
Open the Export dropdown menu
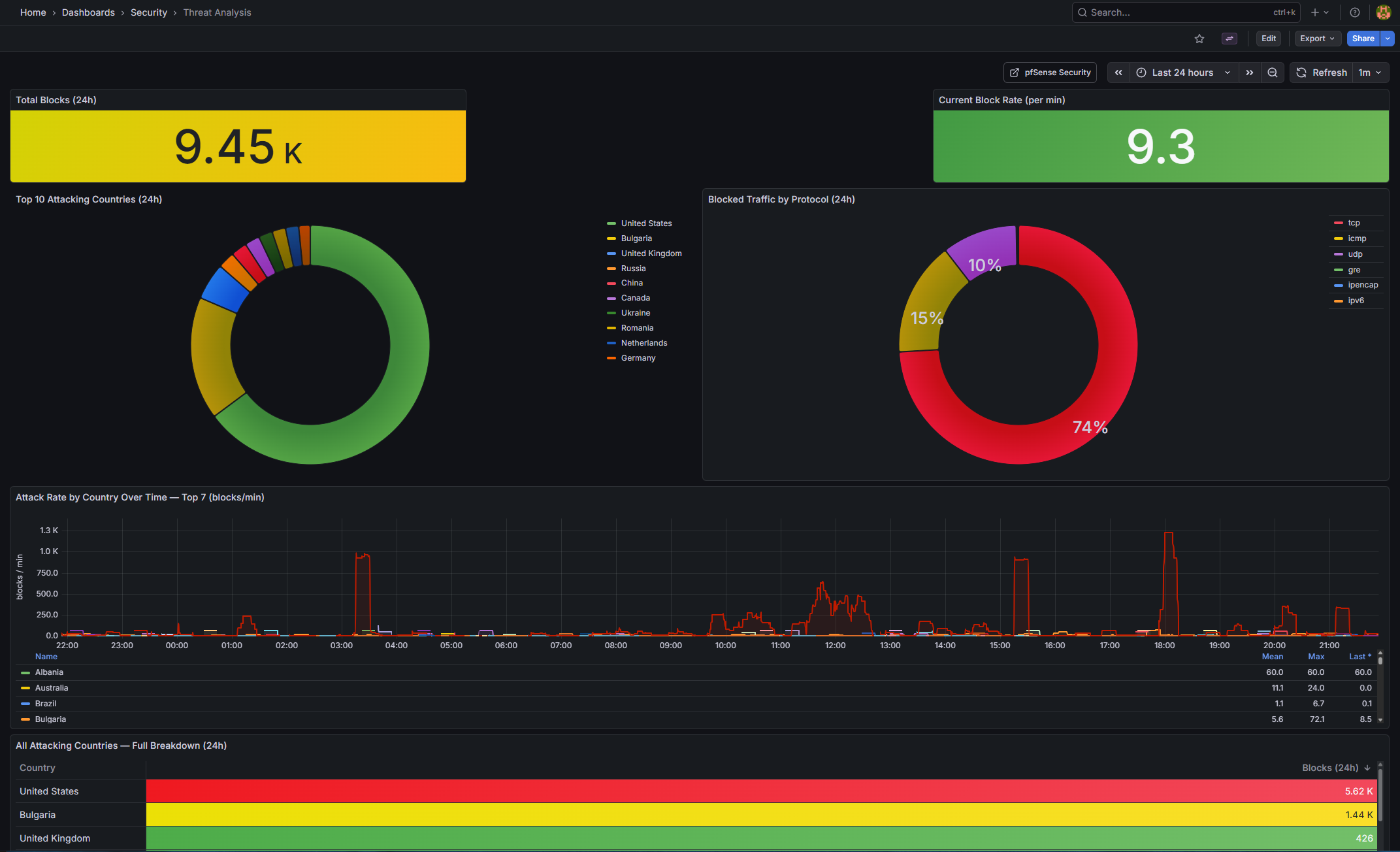[x=1317, y=39]
